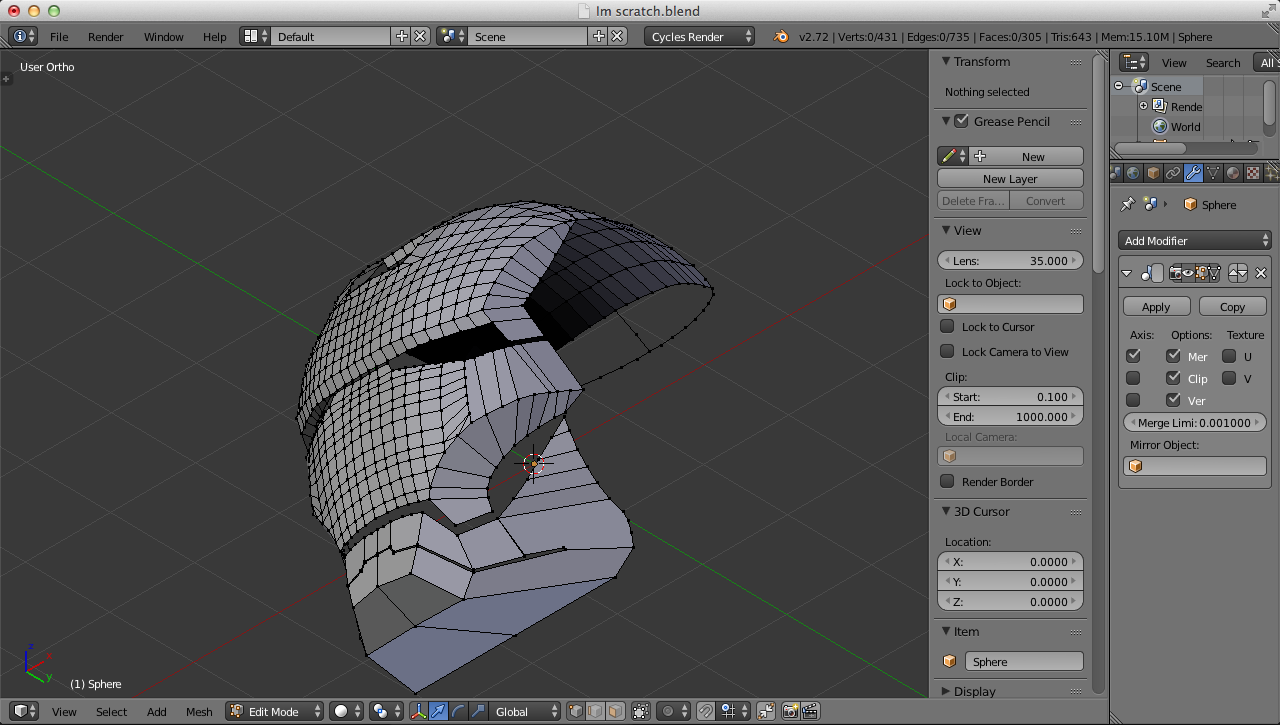Image resolution: width=1280 pixels, height=725 pixels.
Task: Open the Modifiers wrench tab
Action: click(x=1193, y=173)
